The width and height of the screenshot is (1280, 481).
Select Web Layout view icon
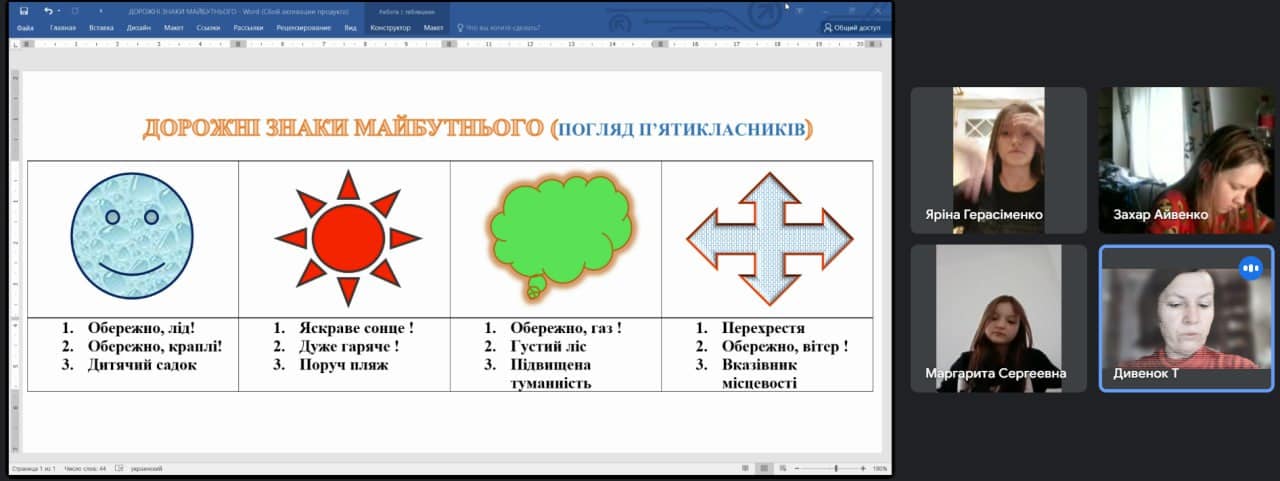click(x=782, y=468)
